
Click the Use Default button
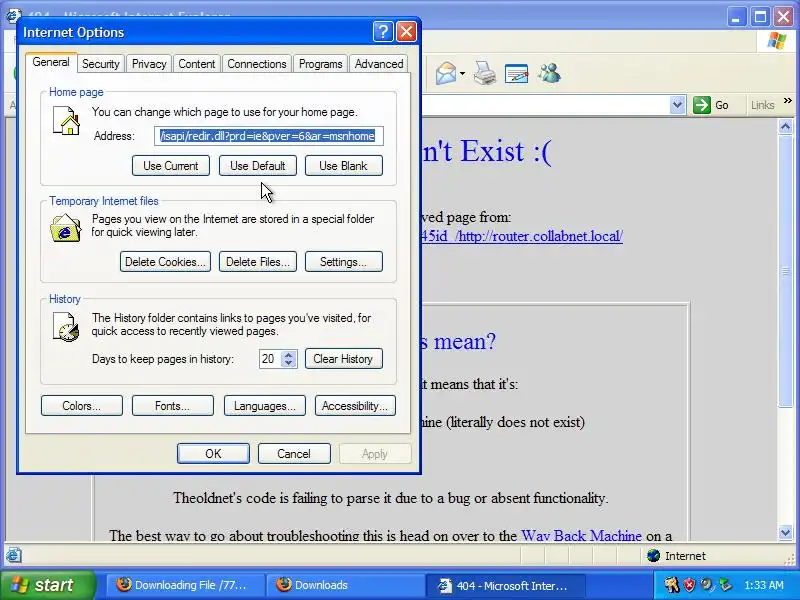(x=258, y=166)
